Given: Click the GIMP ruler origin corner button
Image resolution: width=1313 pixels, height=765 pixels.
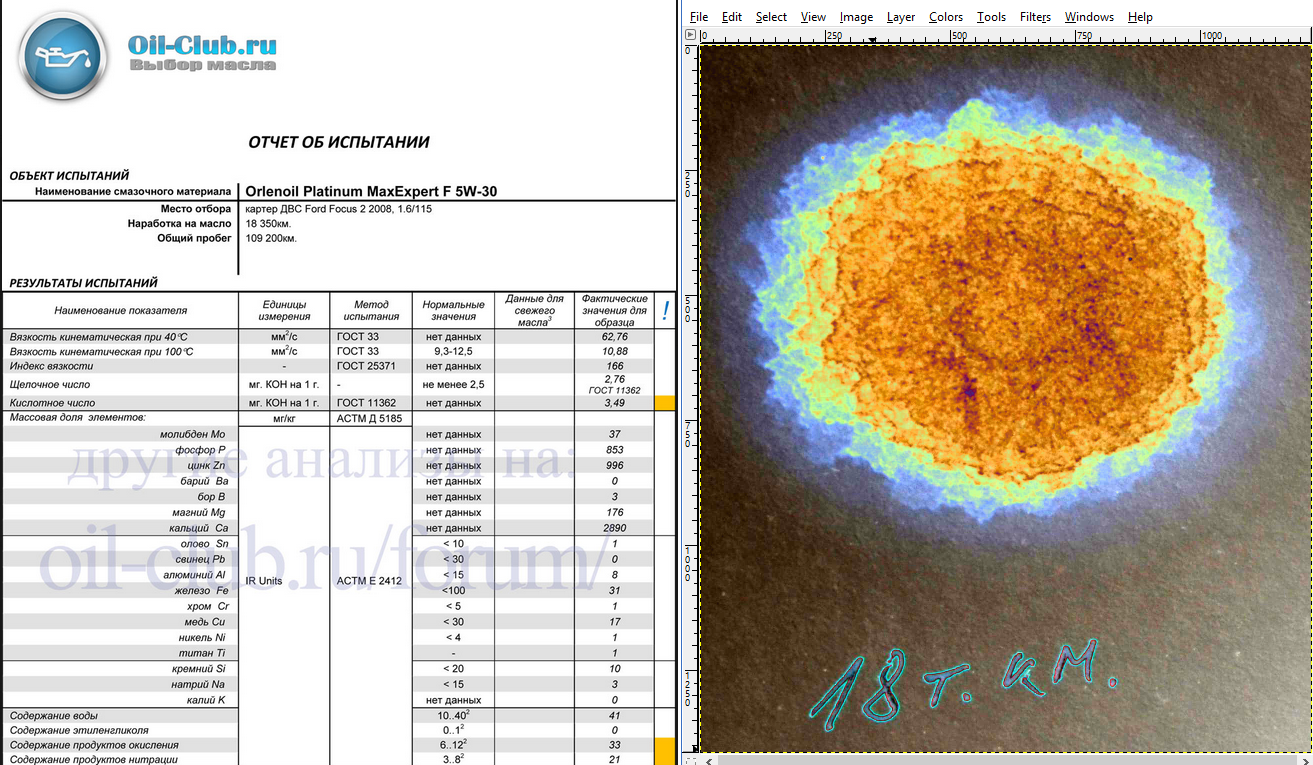Looking at the screenshot, I should 690,35.
